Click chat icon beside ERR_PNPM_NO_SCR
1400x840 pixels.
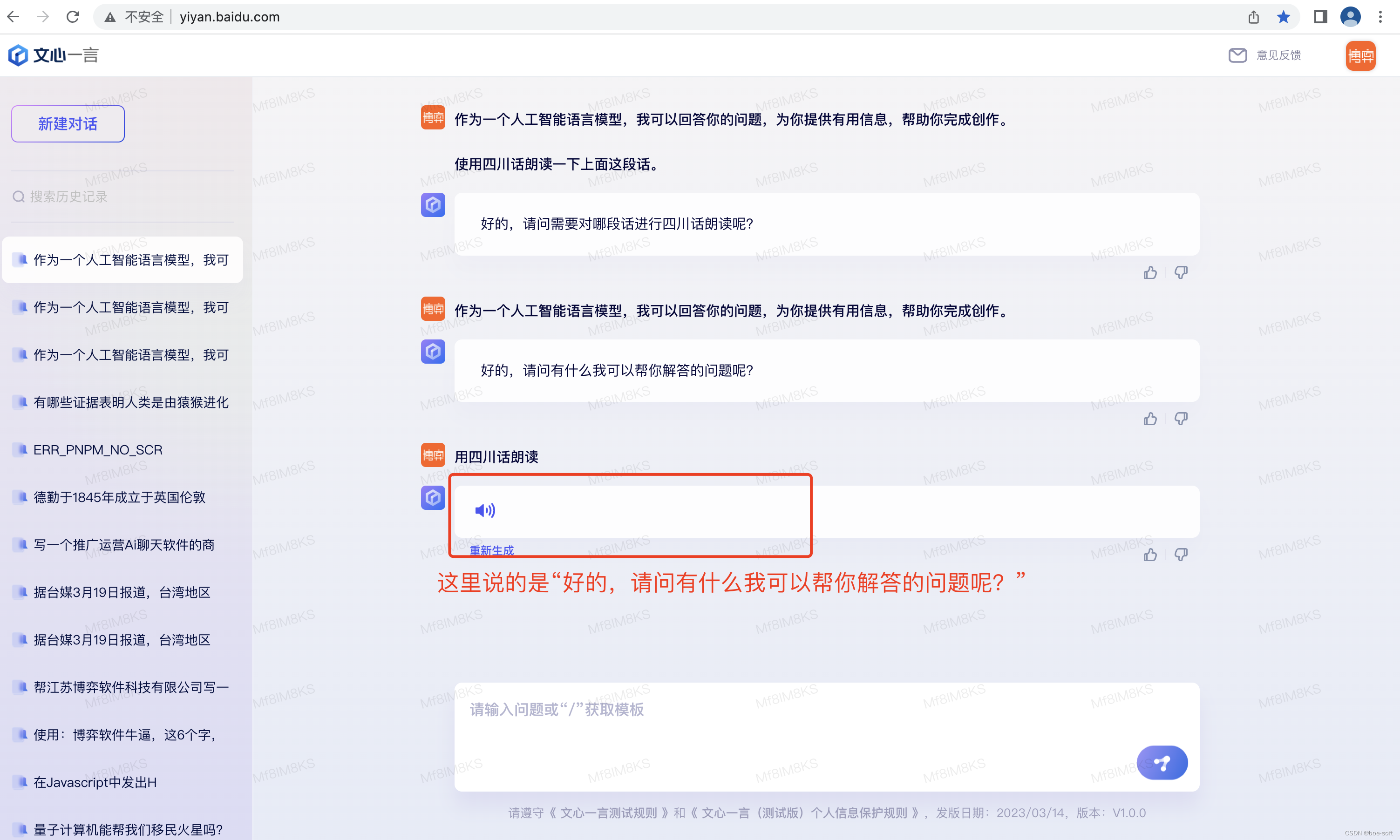coord(21,449)
